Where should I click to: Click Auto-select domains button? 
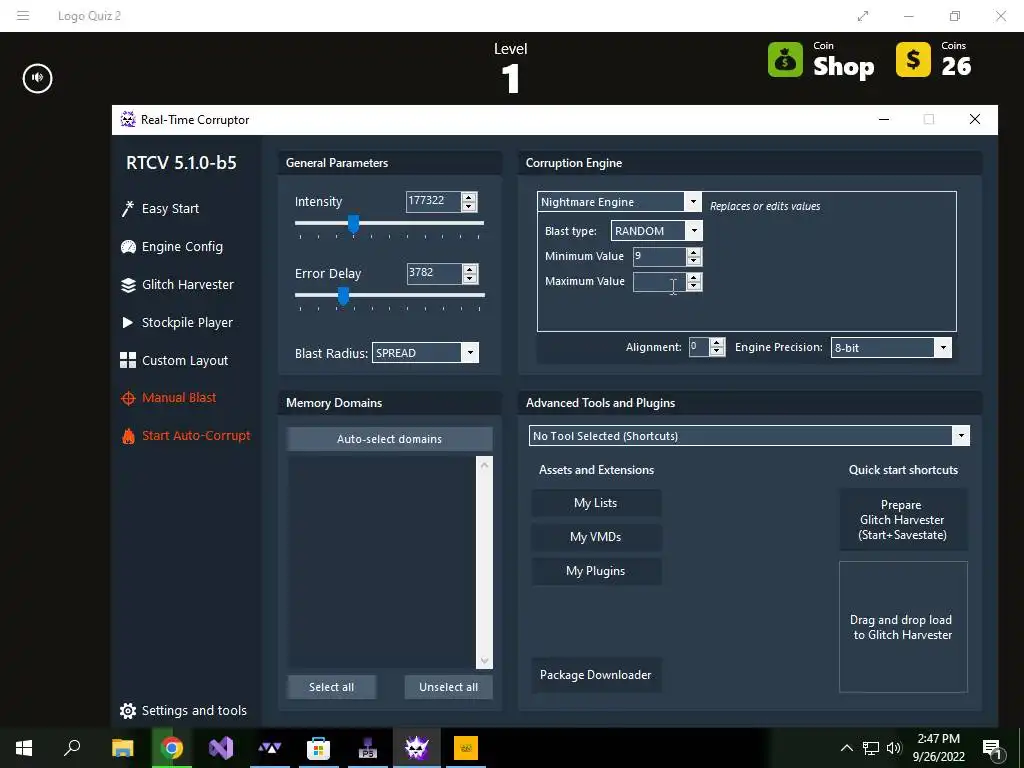(389, 439)
